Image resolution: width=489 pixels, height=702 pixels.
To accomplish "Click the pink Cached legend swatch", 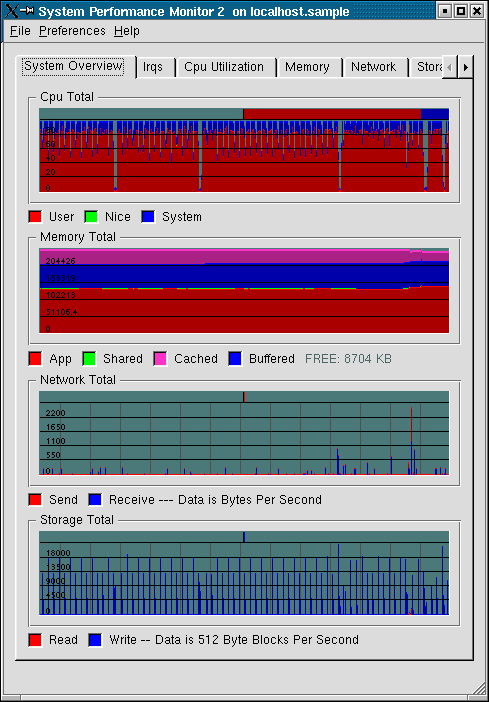I will [x=160, y=359].
